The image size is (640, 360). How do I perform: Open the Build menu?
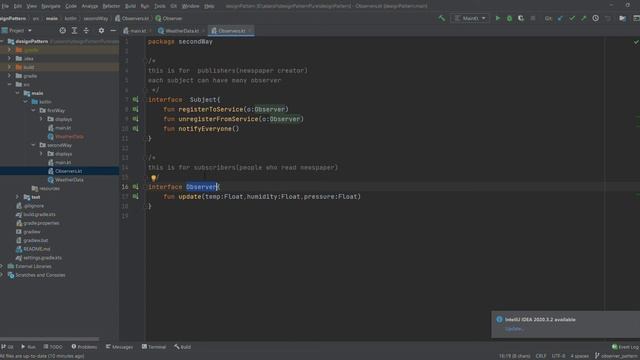(130, 6)
